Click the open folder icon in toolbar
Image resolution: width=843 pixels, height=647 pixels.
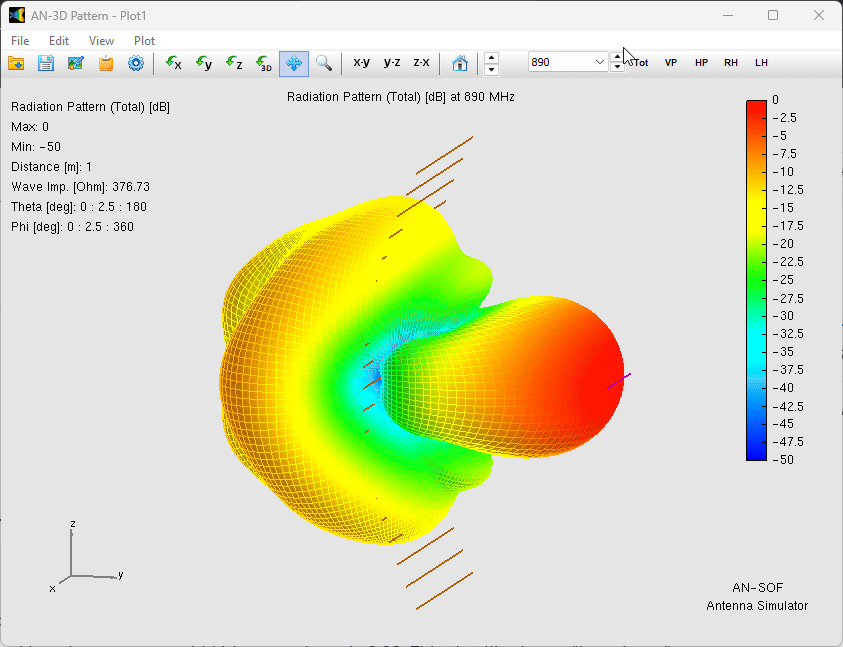pos(17,63)
